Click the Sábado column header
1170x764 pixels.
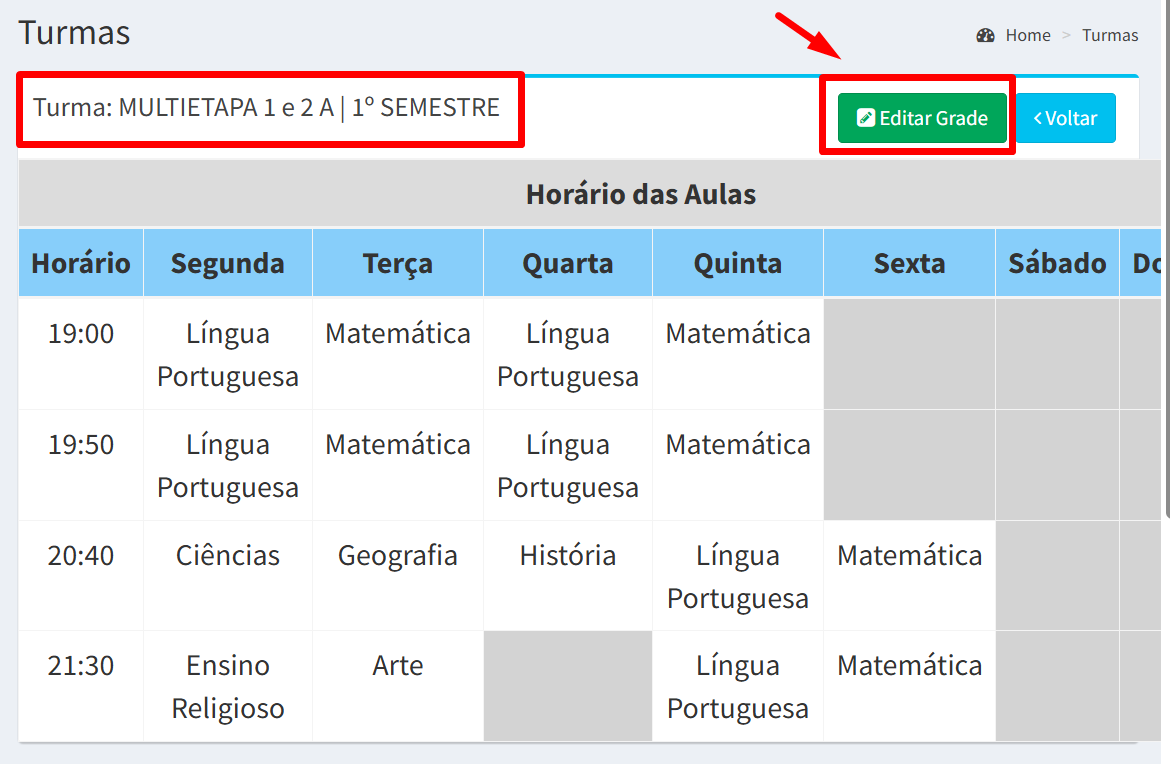coord(1057,263)
